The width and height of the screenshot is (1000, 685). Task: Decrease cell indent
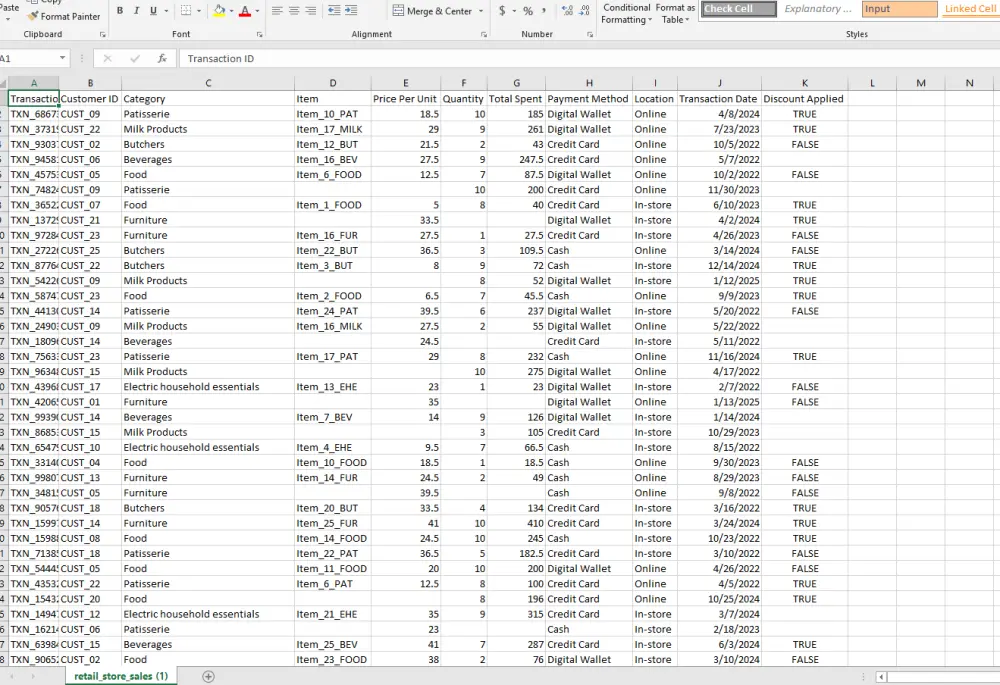(x=334, y=11)
